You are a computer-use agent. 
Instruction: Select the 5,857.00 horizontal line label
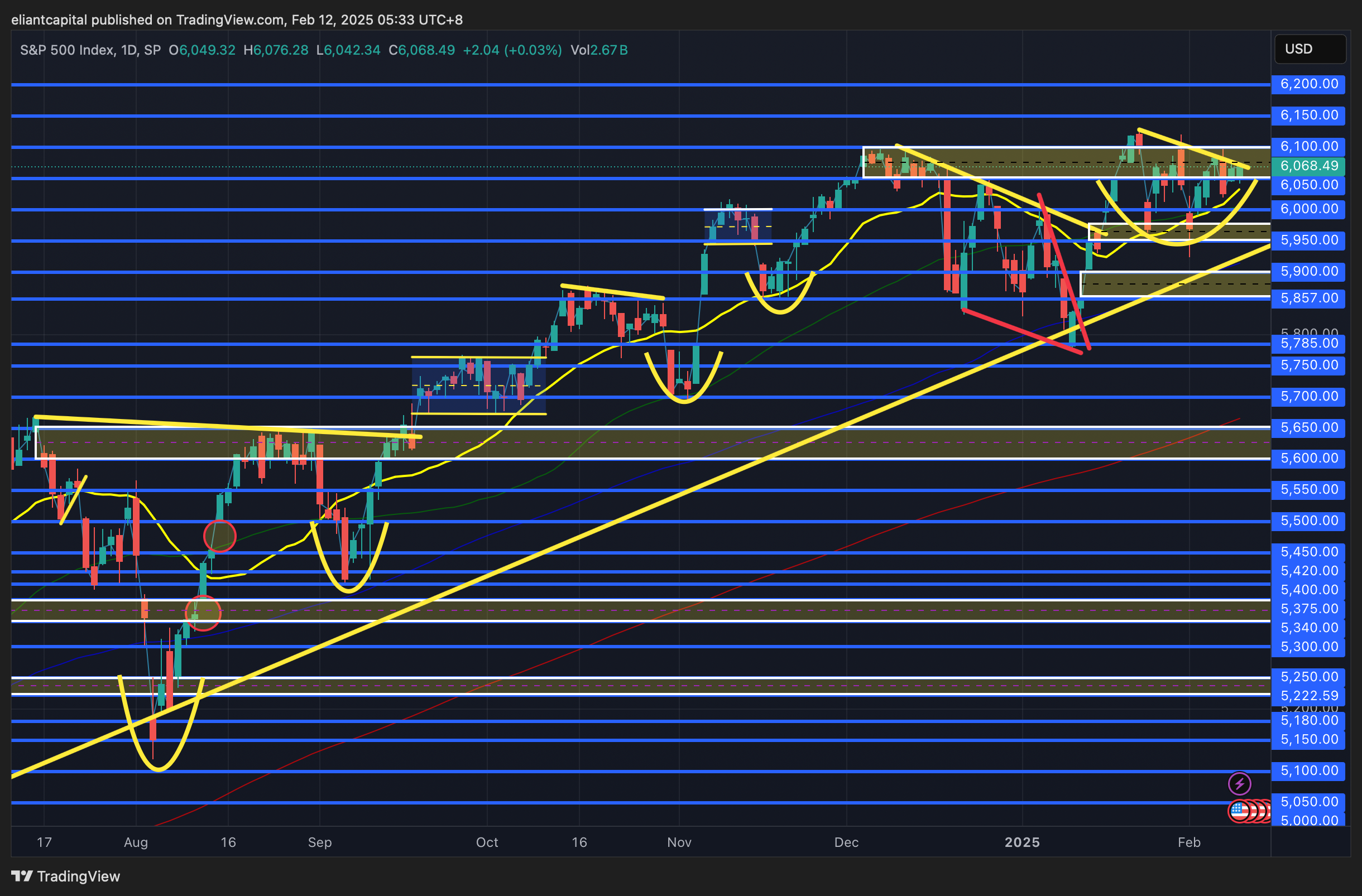click(1308, 298)
